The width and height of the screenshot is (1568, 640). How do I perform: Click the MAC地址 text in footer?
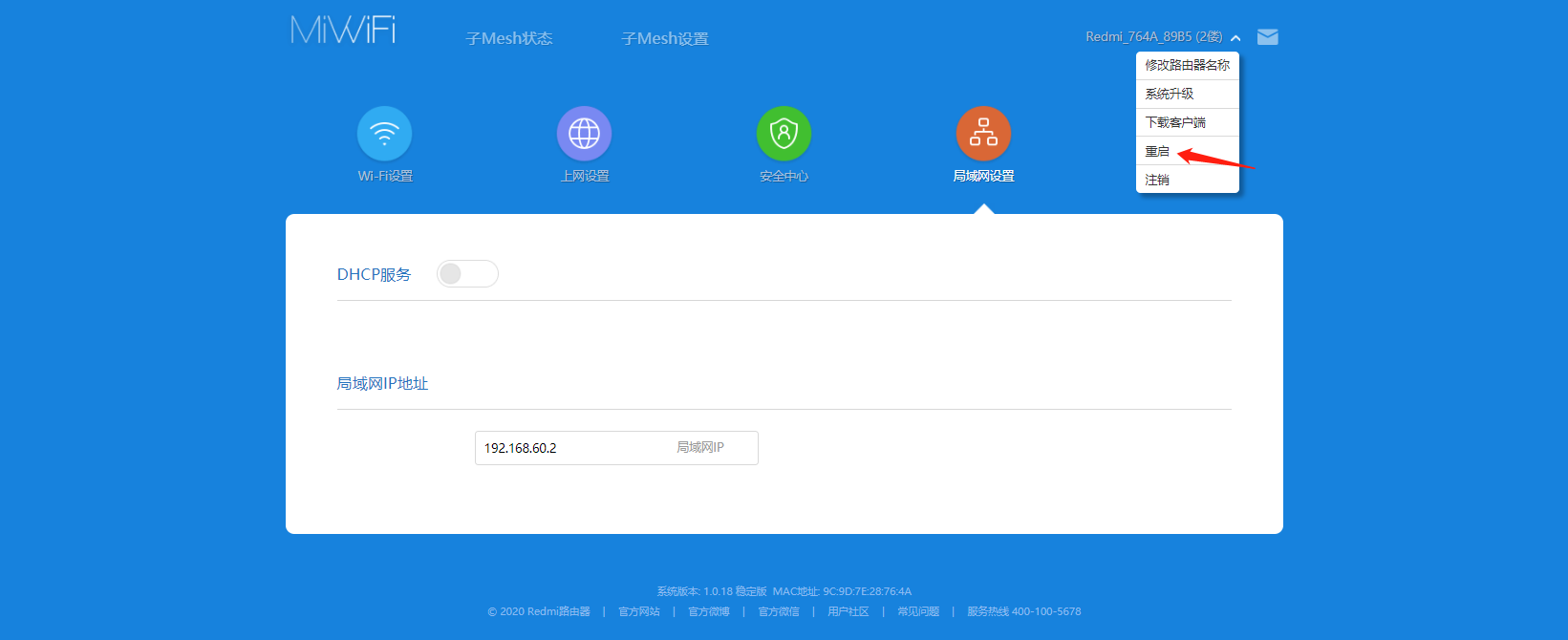(x=842, y=591)
